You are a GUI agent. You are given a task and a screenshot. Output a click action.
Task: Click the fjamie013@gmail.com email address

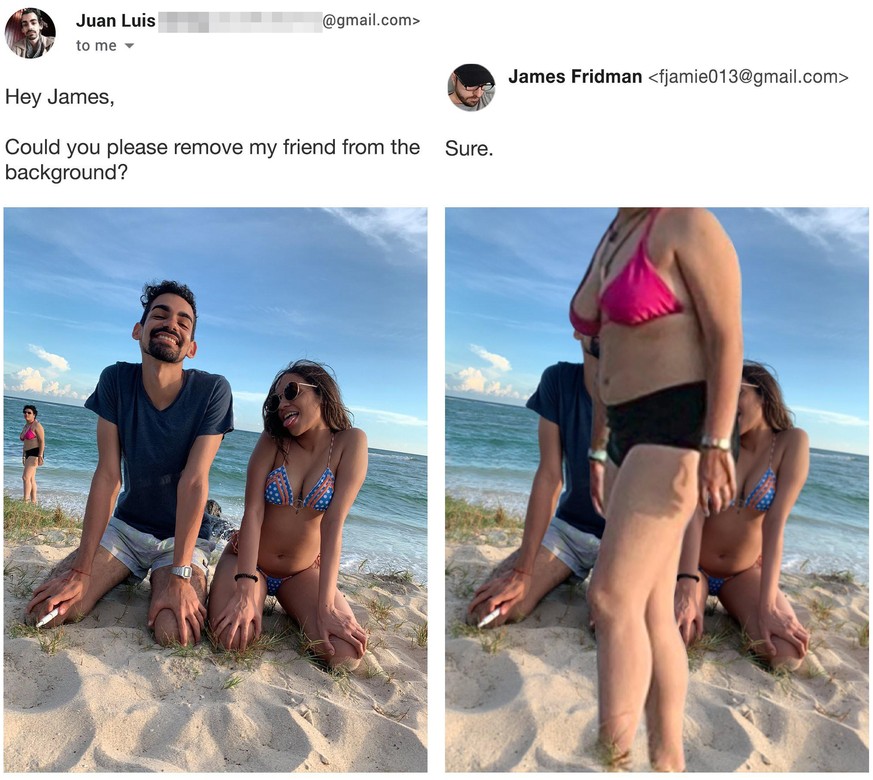(x=748, y=77)
